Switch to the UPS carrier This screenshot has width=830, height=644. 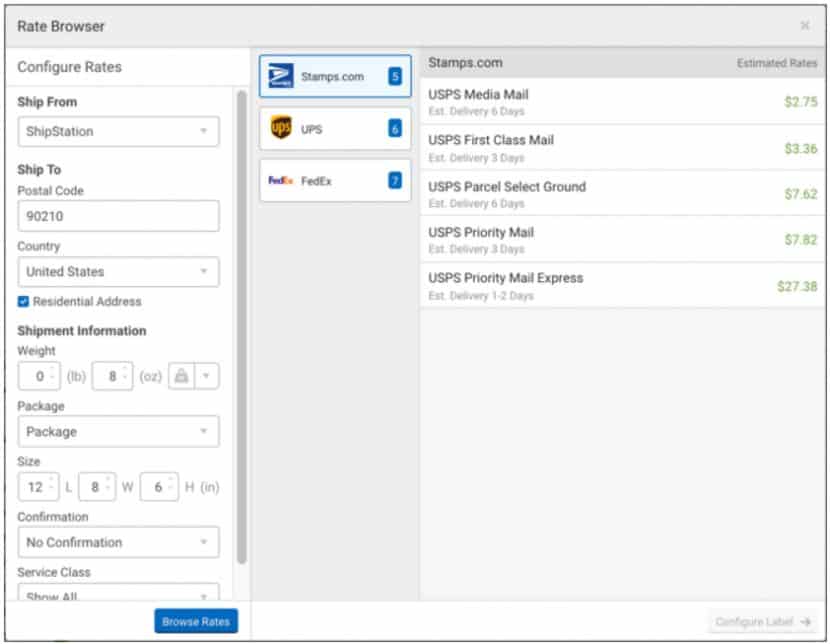tap(334, 128)
